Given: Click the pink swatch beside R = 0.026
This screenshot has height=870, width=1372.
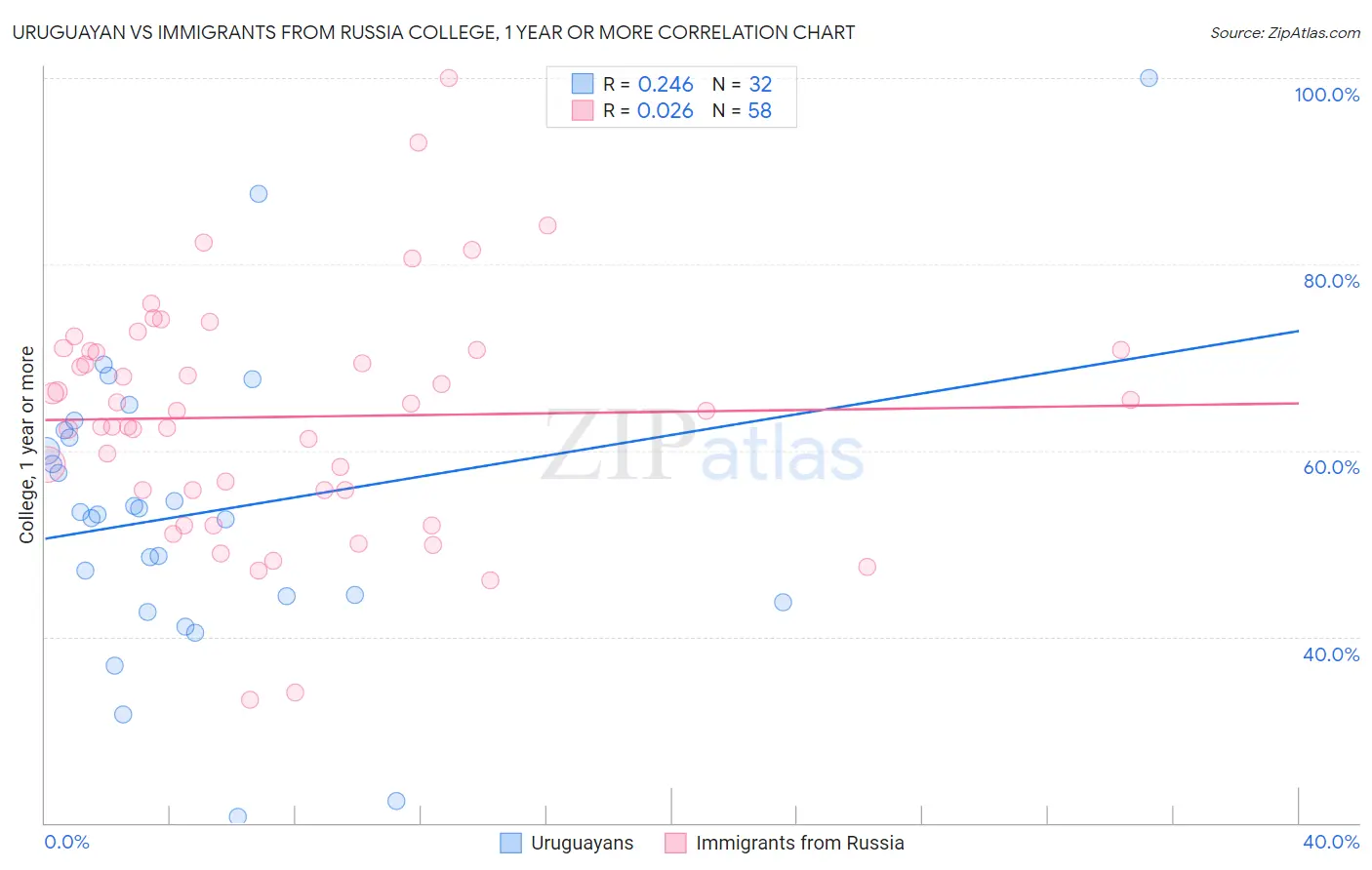Looking at the screenshot, I should 583,110.
